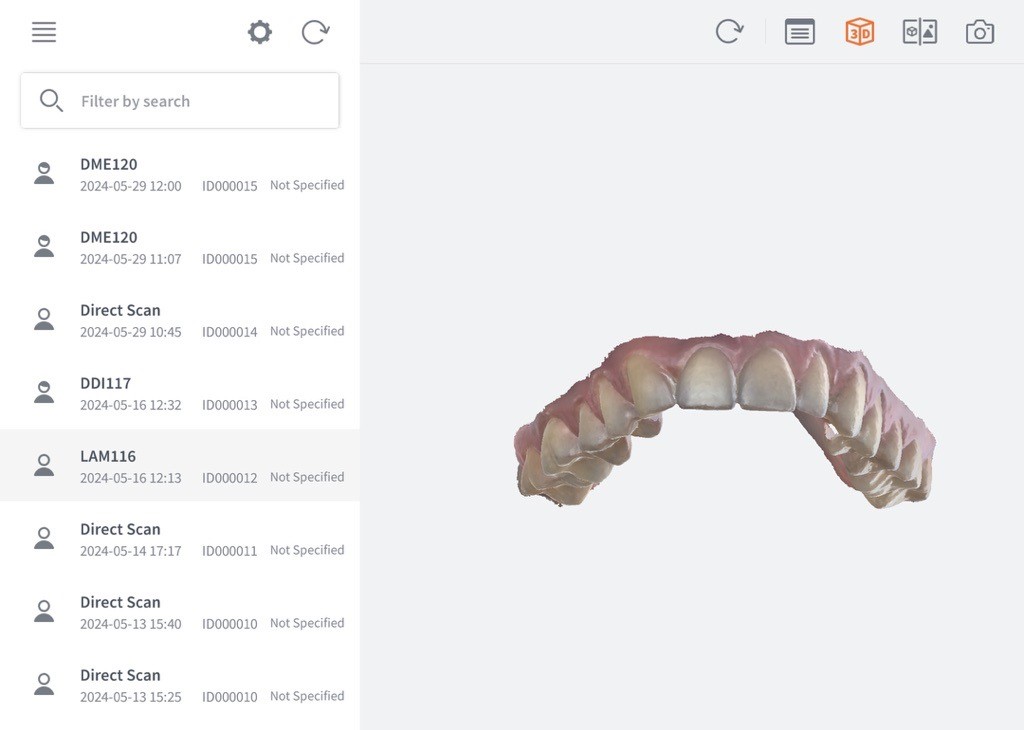Click the ID000011 label
This screenshot has width=1024, height=730.
[229, 551]
